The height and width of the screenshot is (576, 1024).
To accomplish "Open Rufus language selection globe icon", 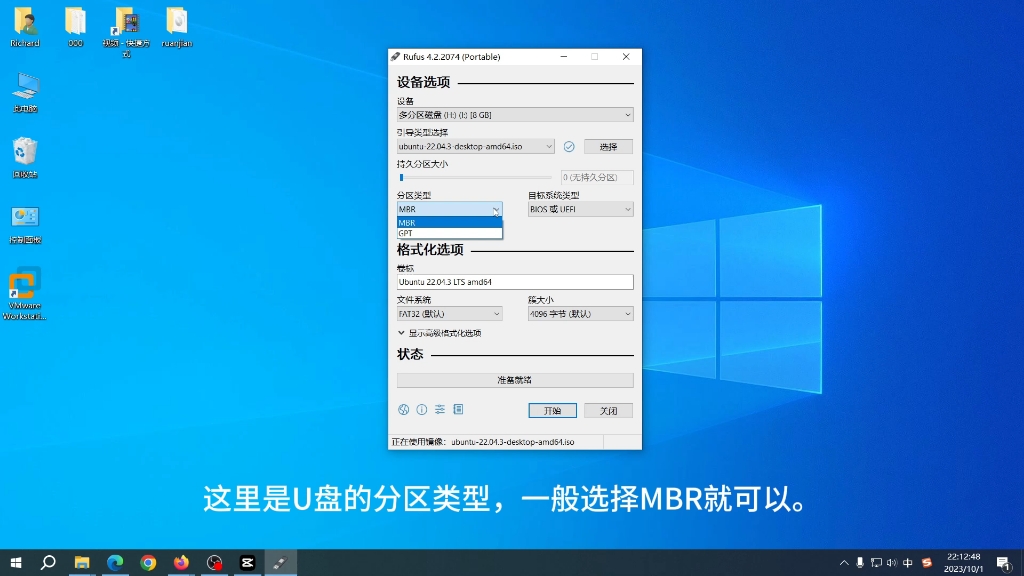I will click(404, 409).
